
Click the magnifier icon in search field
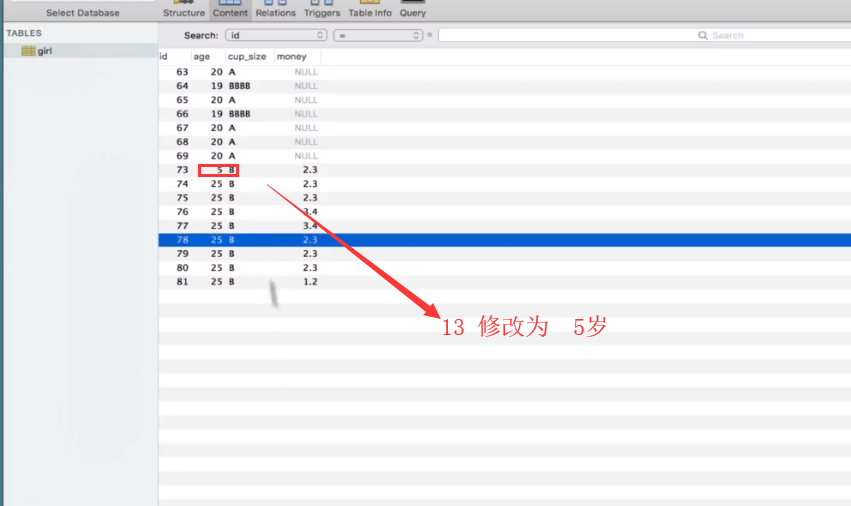(703, 35)
